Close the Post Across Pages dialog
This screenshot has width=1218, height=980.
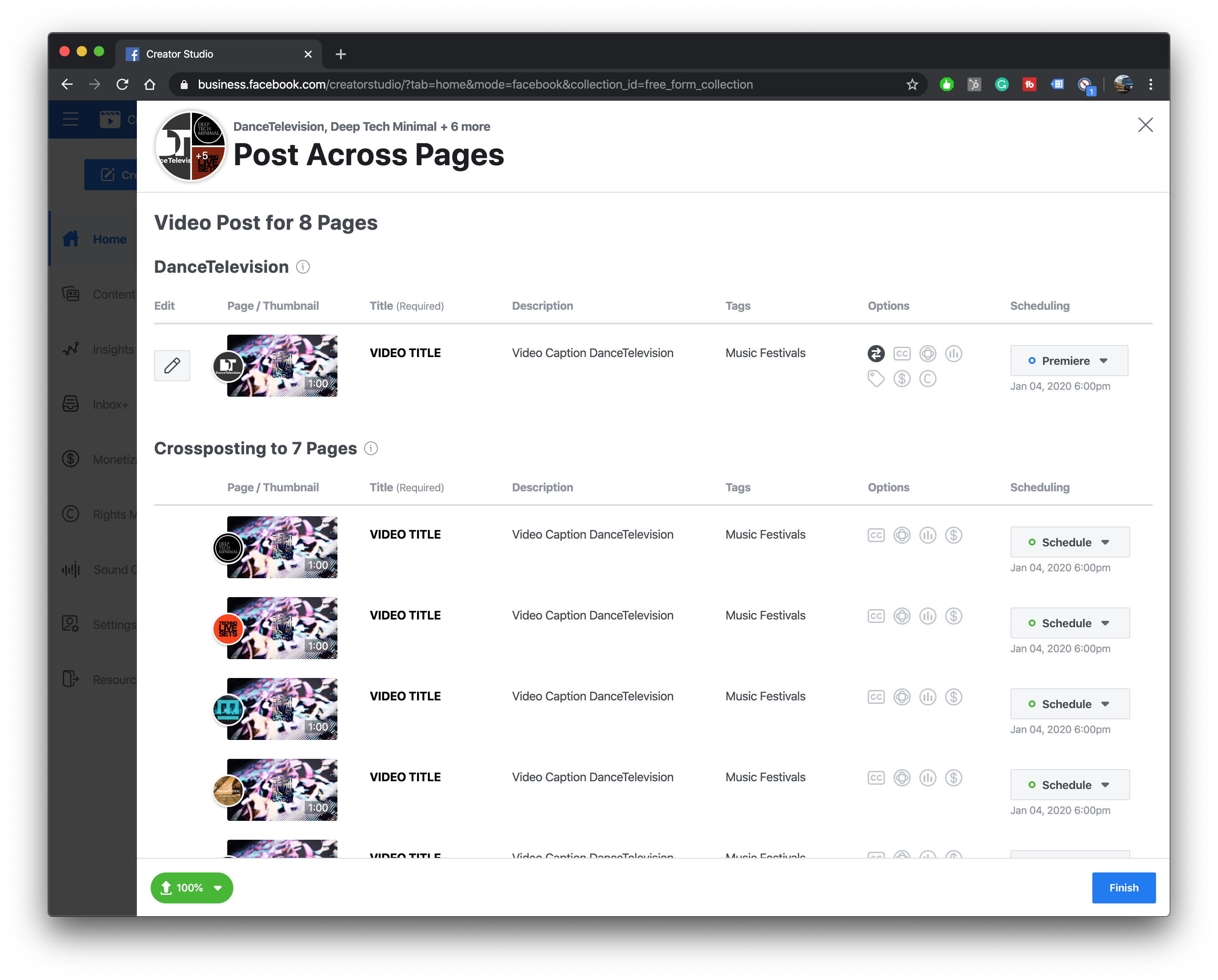click(1145, 125)
